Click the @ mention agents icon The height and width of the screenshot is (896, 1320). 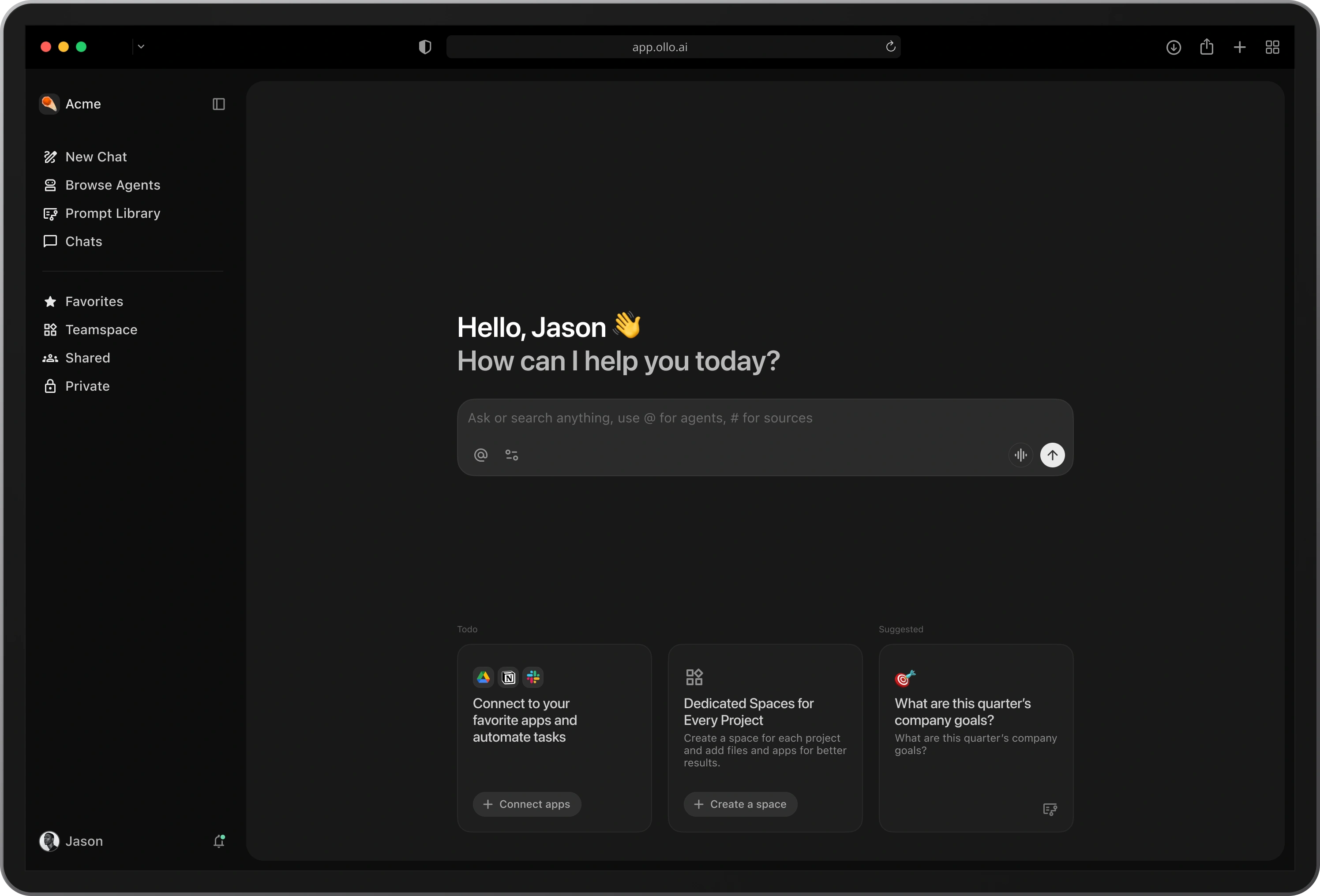480,455
